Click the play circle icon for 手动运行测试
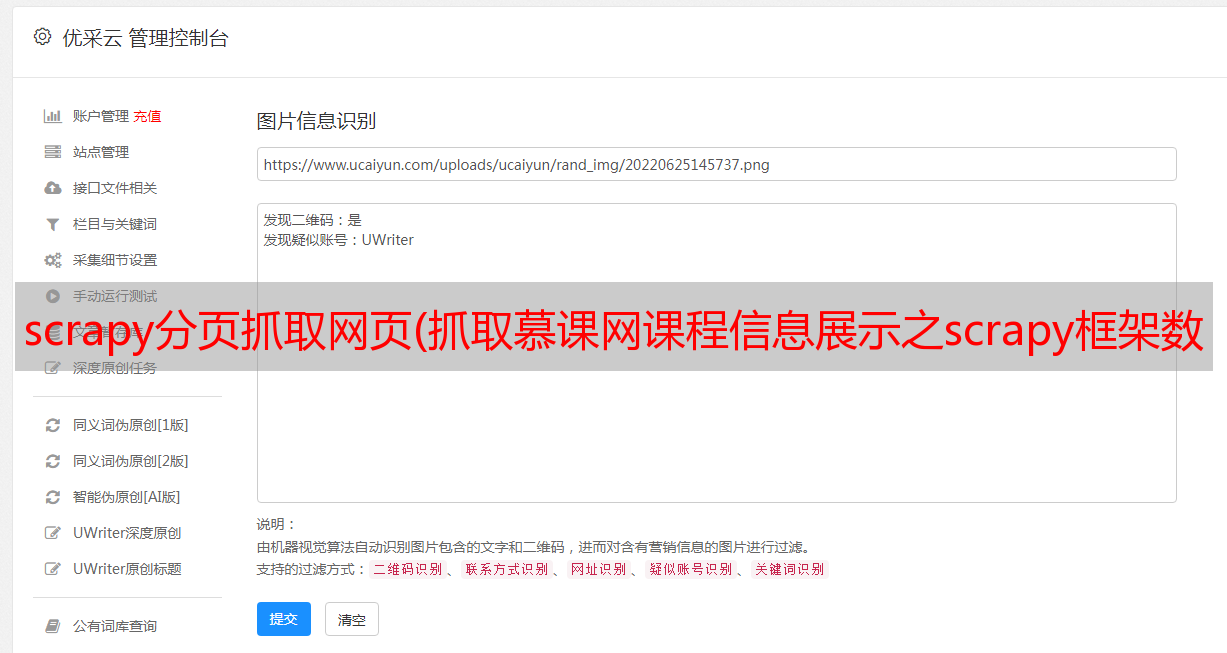 point(53,296)
